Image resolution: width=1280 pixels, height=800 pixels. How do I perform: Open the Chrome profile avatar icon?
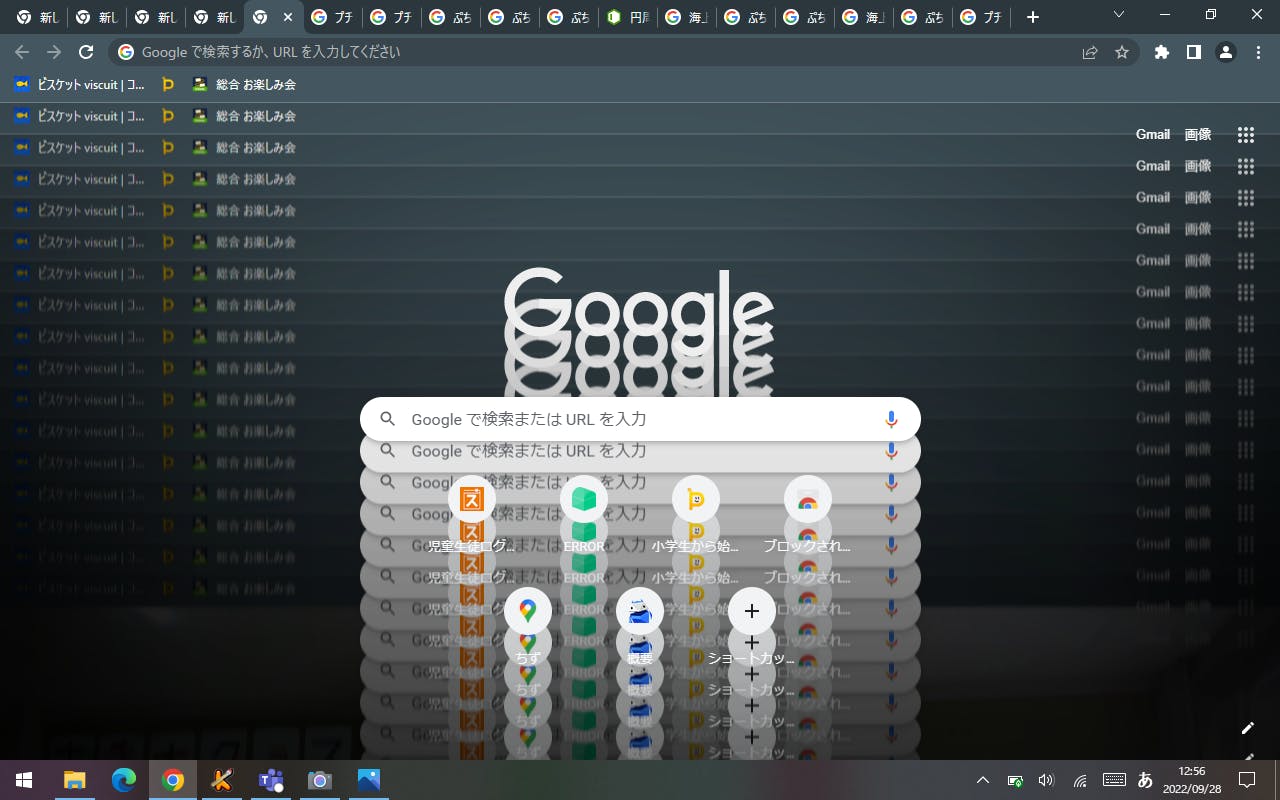1225,52
